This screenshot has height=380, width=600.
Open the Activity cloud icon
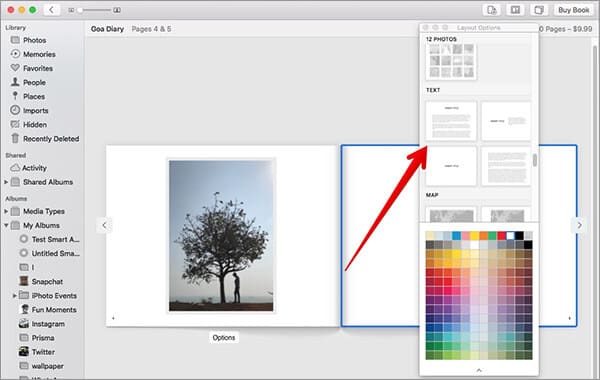(15, 168)
